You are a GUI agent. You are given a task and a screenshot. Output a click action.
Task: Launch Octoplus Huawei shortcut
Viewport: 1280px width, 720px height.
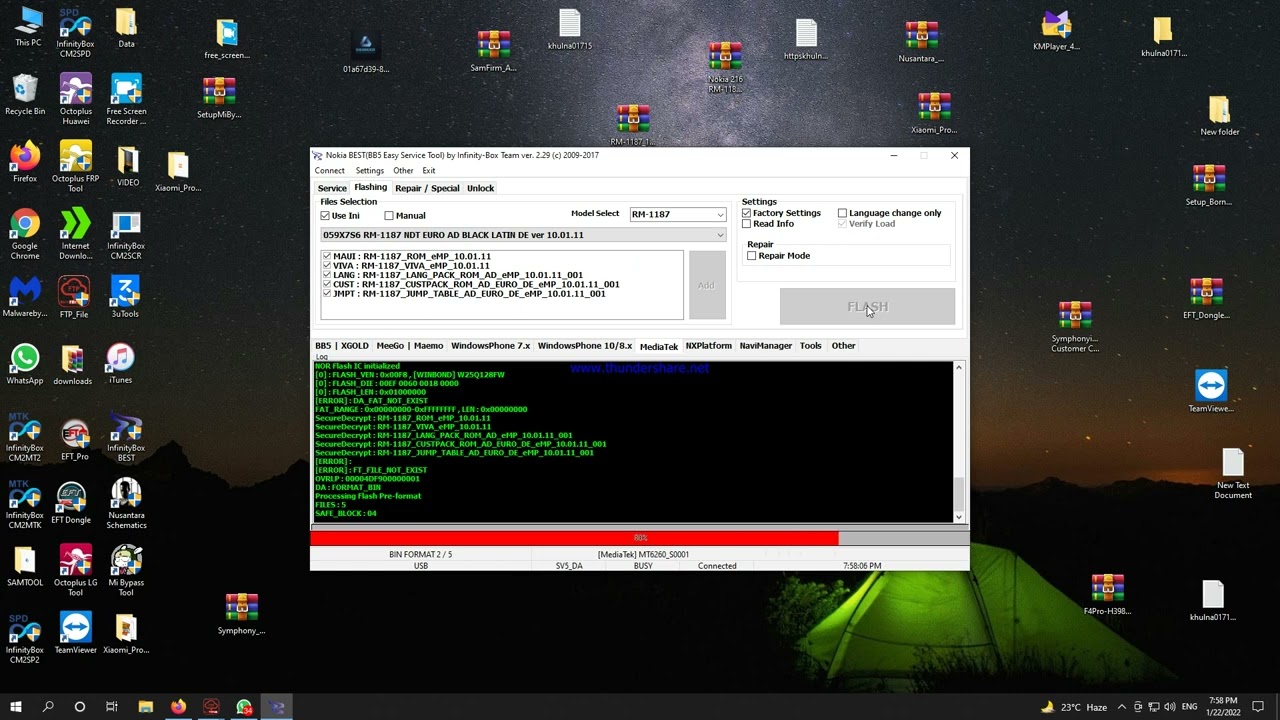click(x=76, y=99)
